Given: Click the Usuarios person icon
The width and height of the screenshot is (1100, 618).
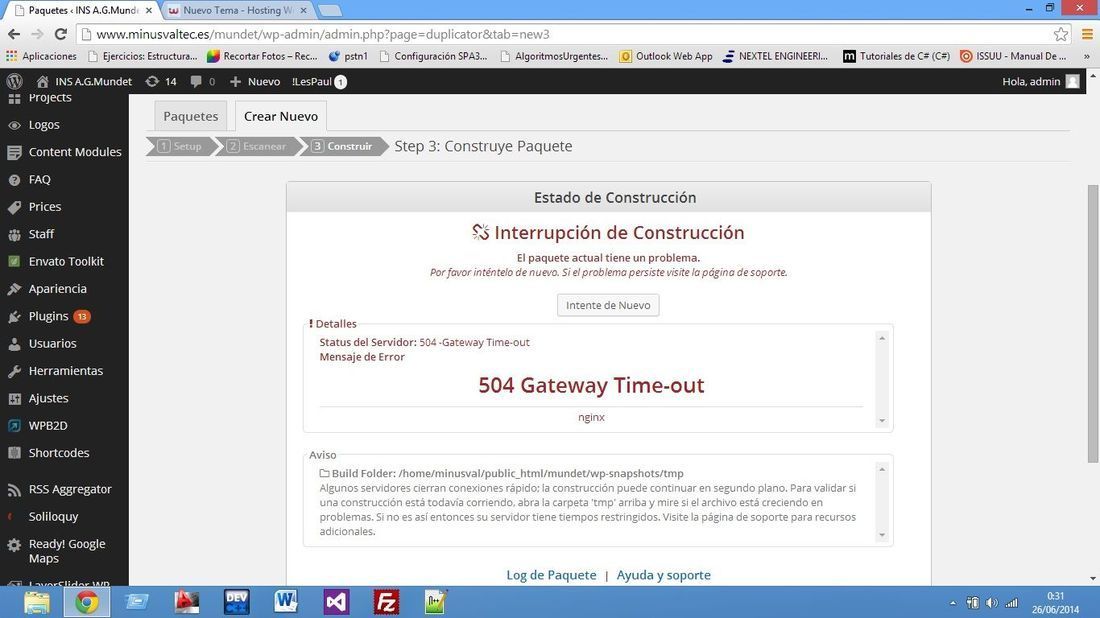Looking at the screenshot, I should click(x=14, y=344).
